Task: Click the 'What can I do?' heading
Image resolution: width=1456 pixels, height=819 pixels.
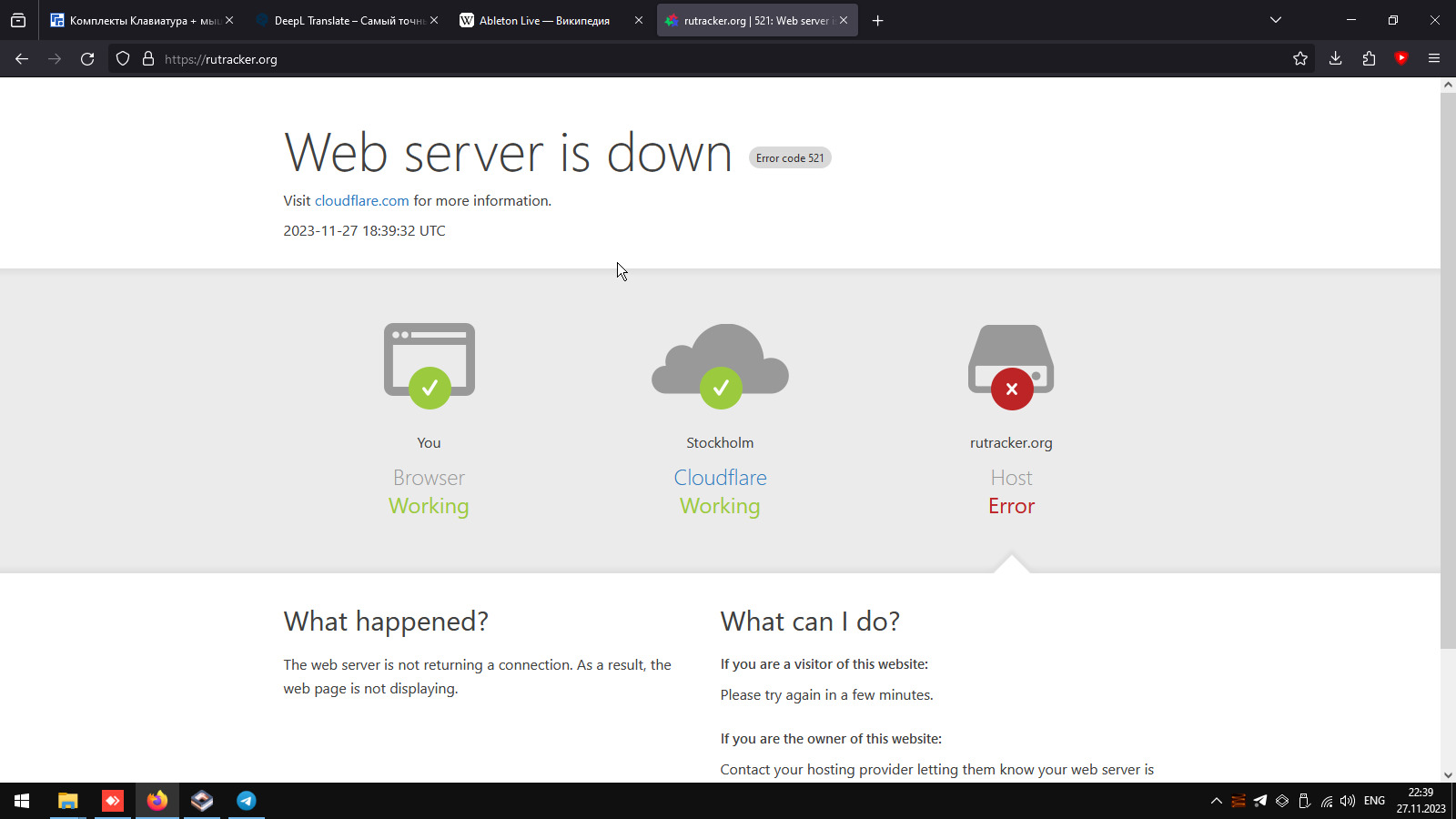Action: pos(810,622)
